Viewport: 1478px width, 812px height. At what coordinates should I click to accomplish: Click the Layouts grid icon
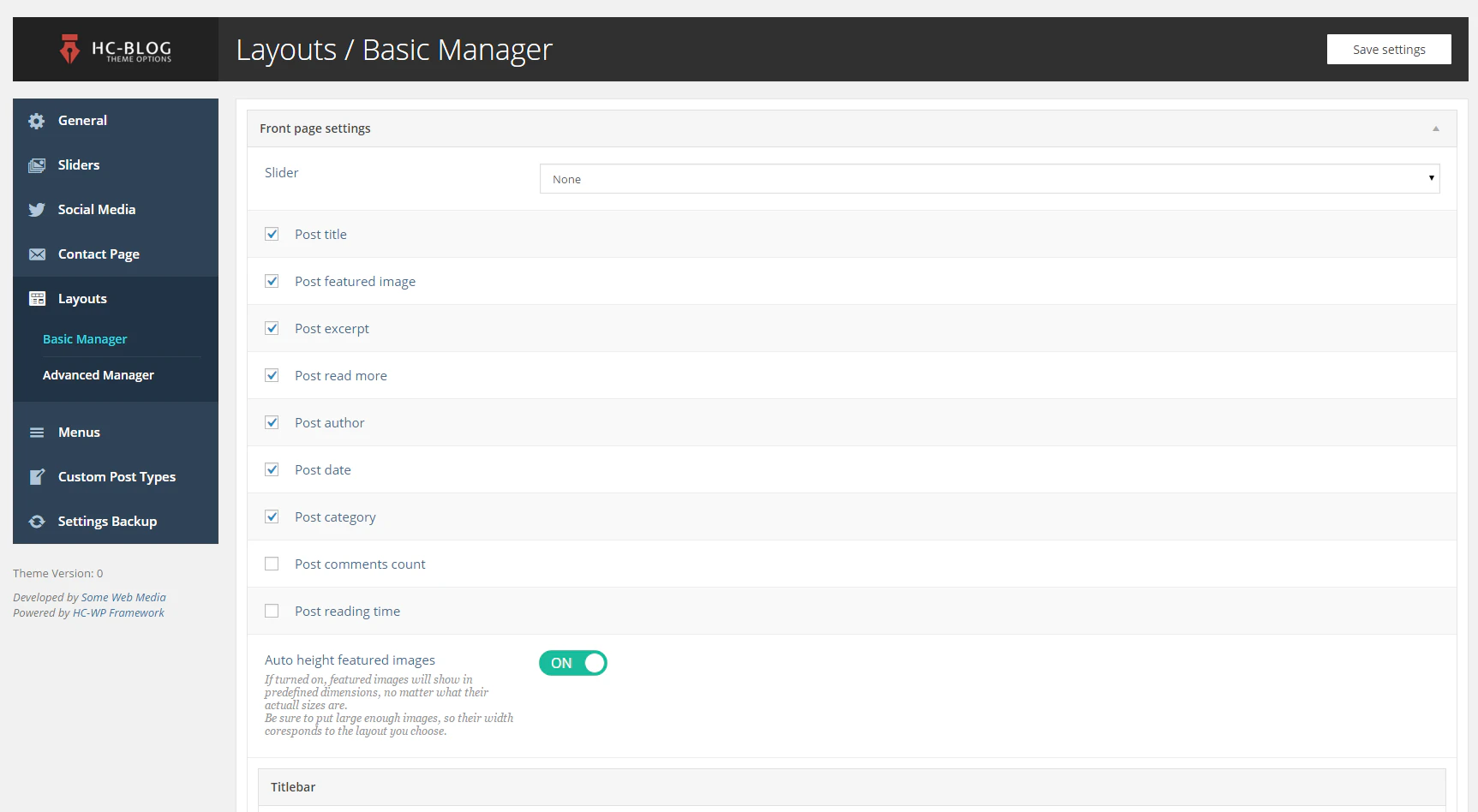pyautogui.click(x=37, y=299)
